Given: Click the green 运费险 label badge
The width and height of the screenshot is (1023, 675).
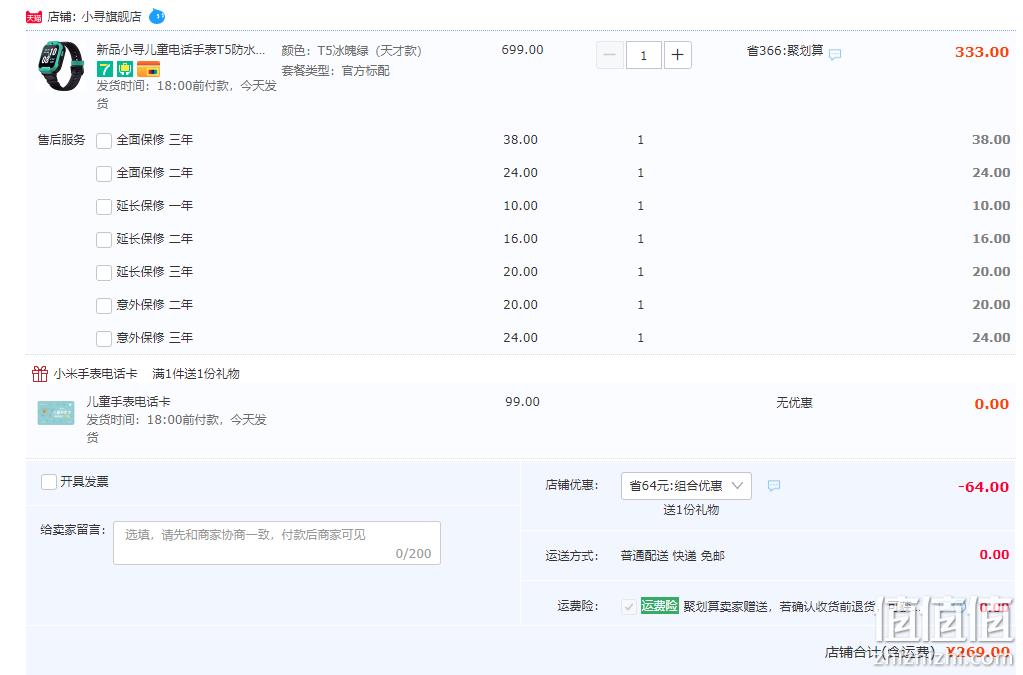Looking at the screenshot, I should coord(660,606).
